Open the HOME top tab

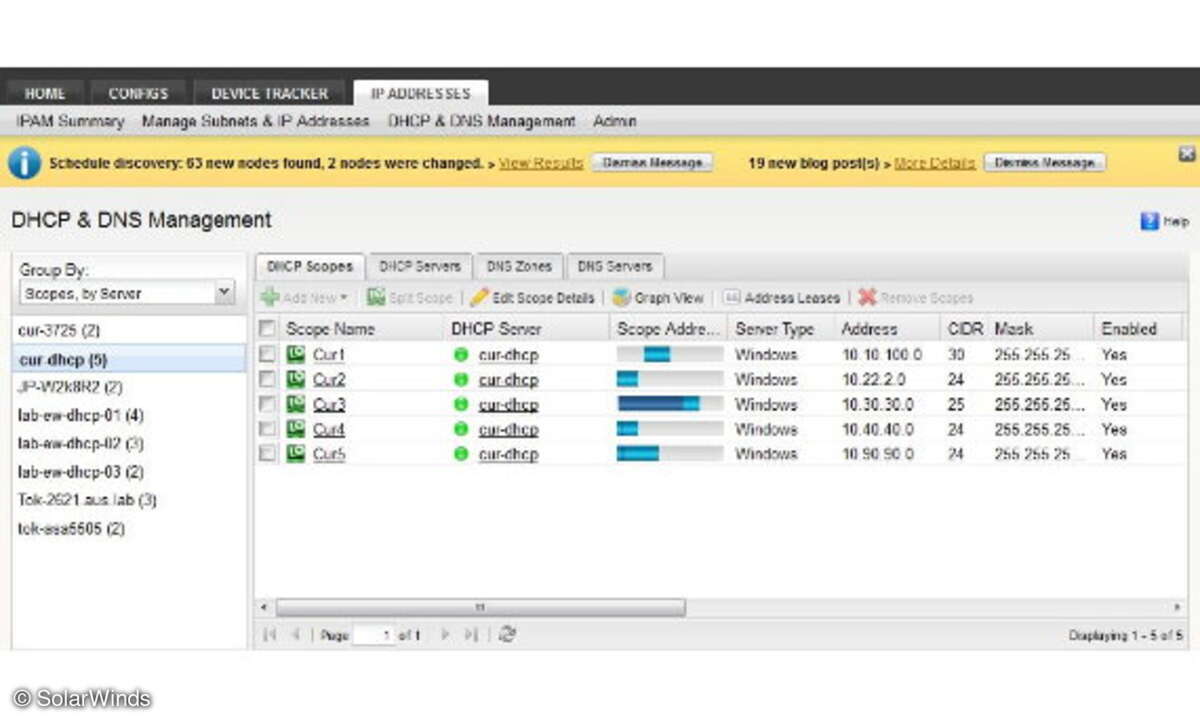click(45, 93)
